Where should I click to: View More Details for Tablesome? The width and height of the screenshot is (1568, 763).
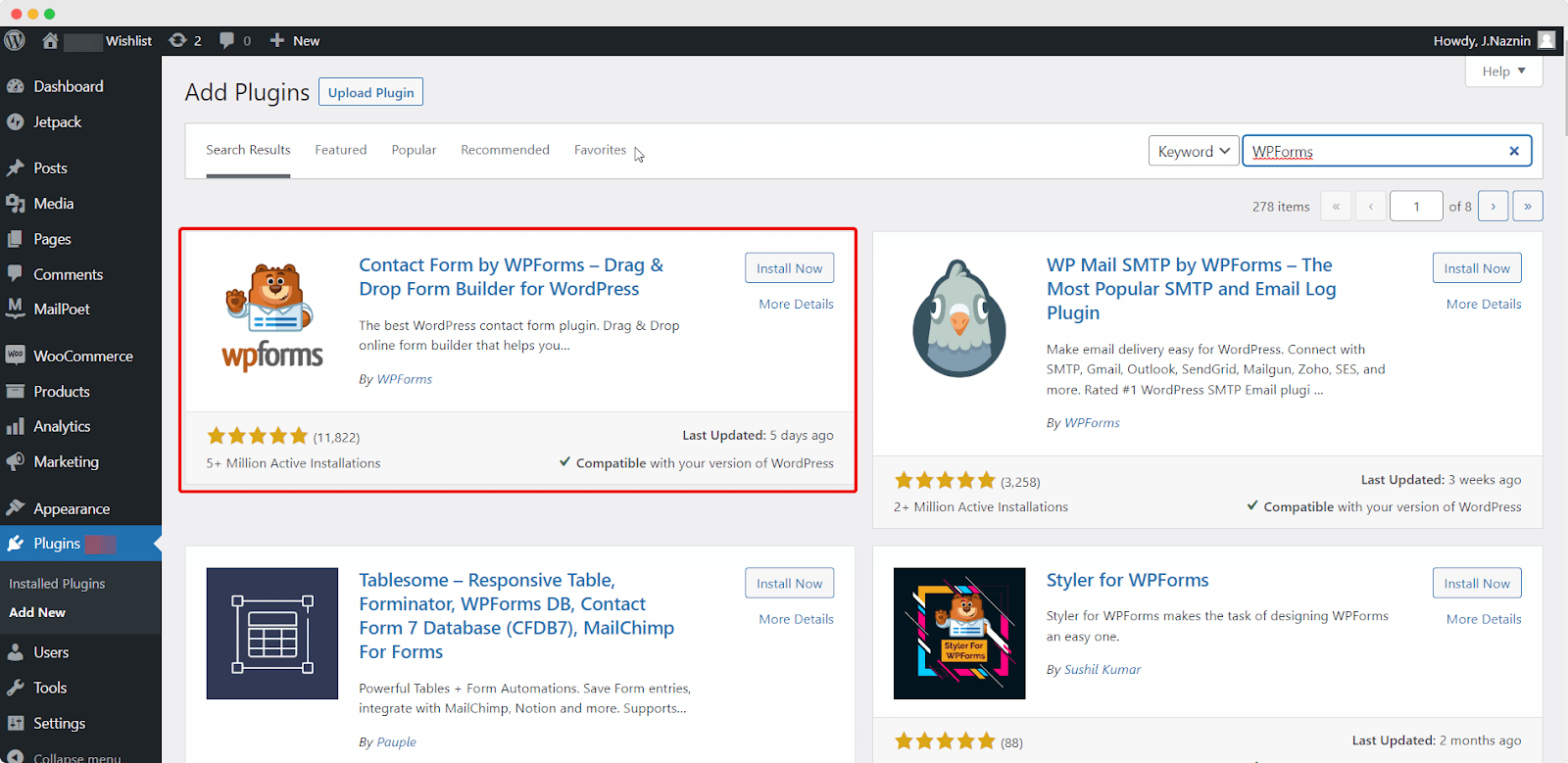point(796,619)
